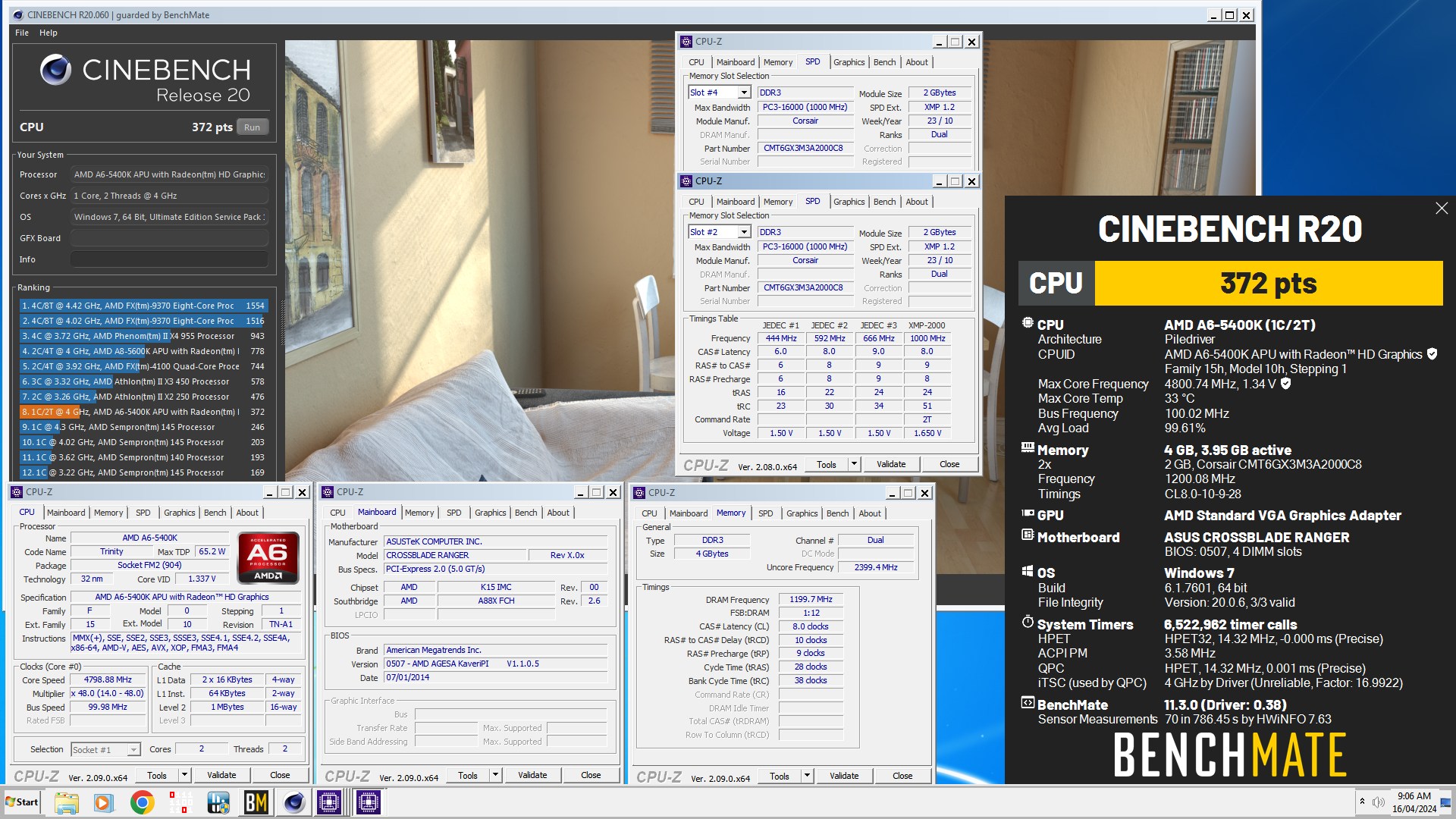Click Validate in CPU-tab CPU-Z window
This screenshot has width=1456, height=819.
pyautogui.click(x=221, y=775)
